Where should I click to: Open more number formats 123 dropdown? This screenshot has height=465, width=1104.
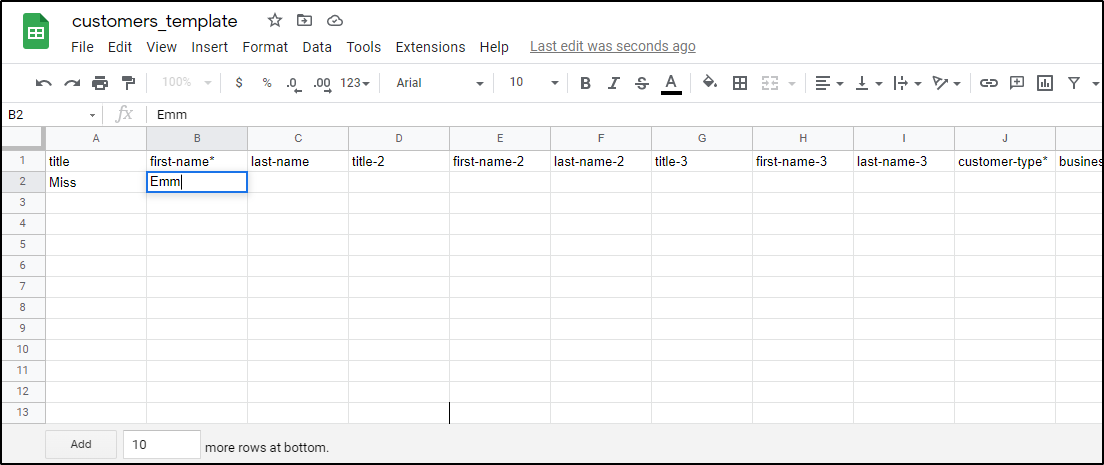pos(355,82)
